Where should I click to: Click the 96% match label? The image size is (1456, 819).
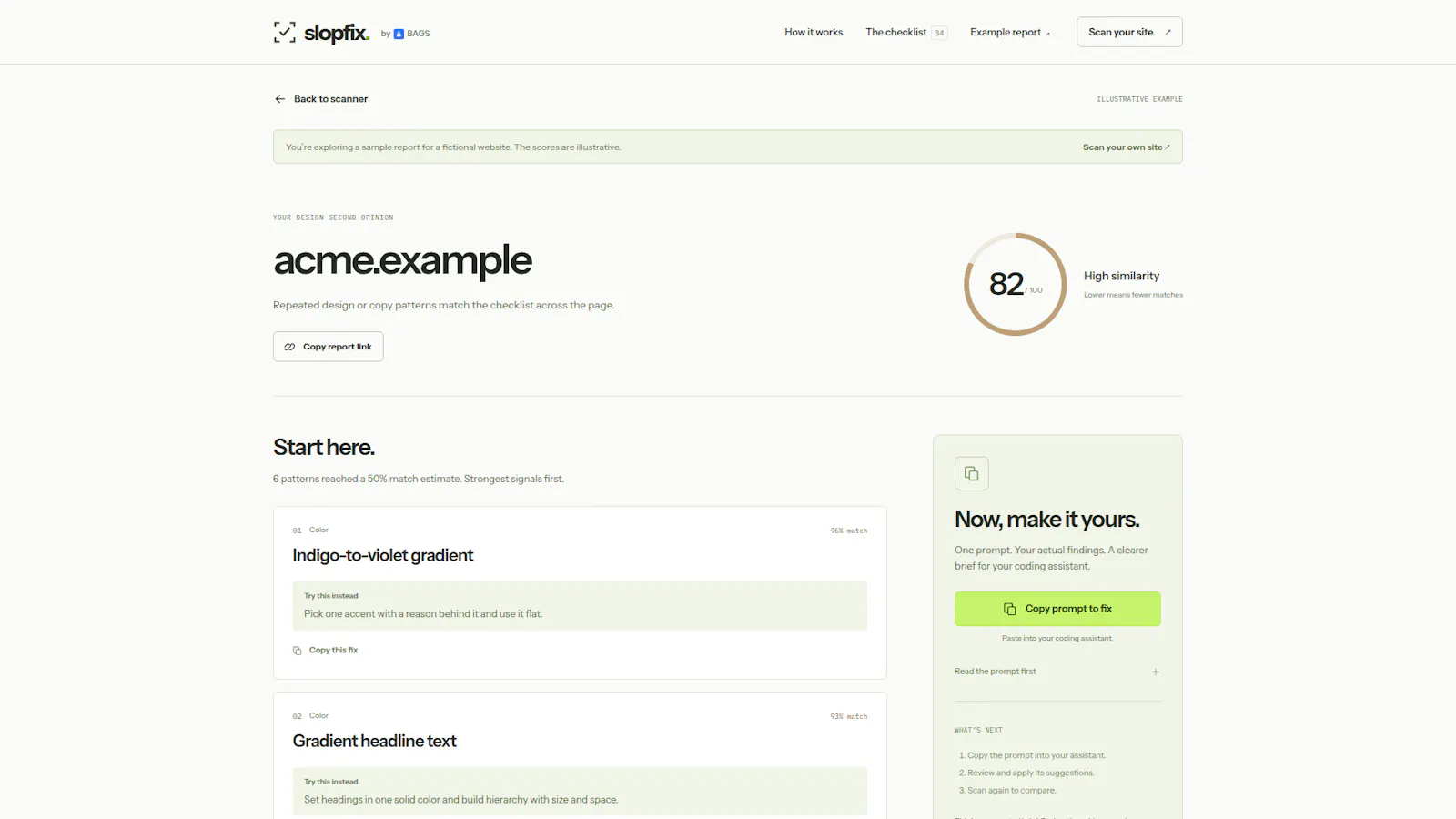click(x=848, y=531)
